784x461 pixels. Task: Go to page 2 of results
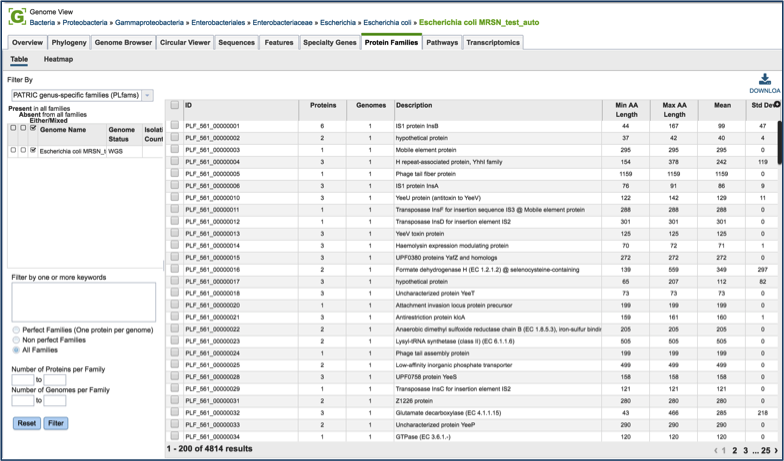click(x=734, y=450)
